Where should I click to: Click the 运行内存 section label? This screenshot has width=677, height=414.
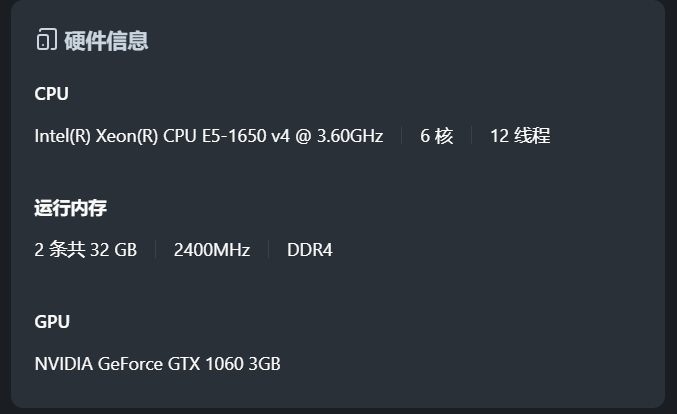tap(70, 208)
